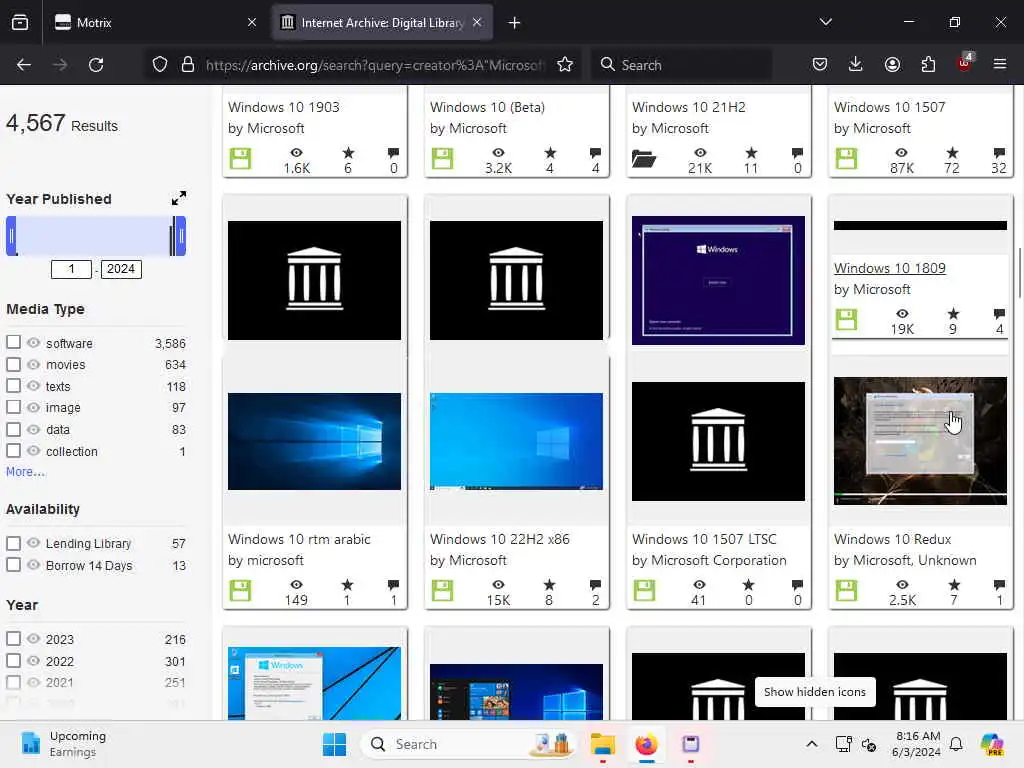
Task: Close the Internet Archive tab
Action: 477,23
